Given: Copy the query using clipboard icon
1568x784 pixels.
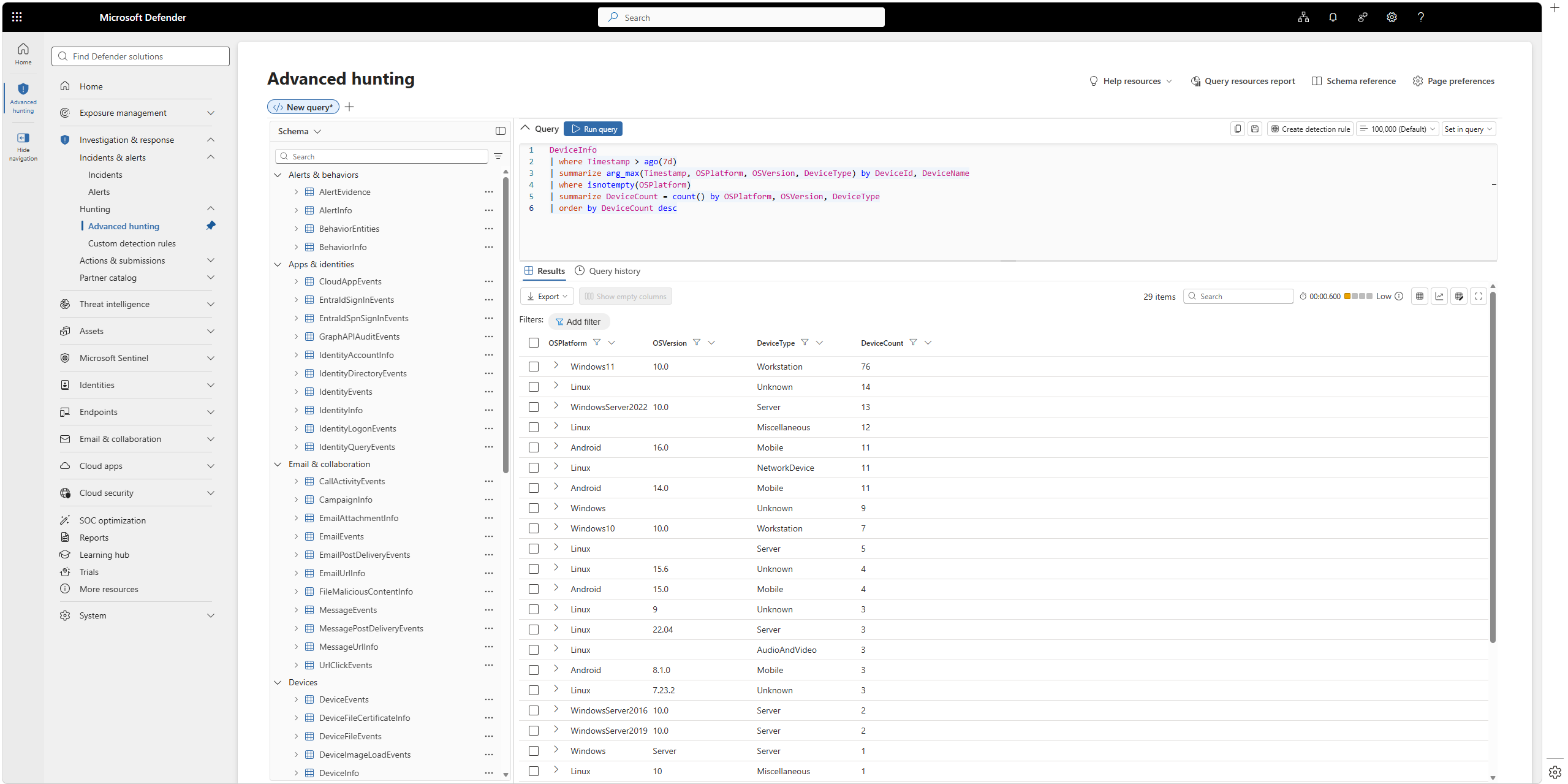Looking at the screenshot, I should click(x=1238, y=129).
